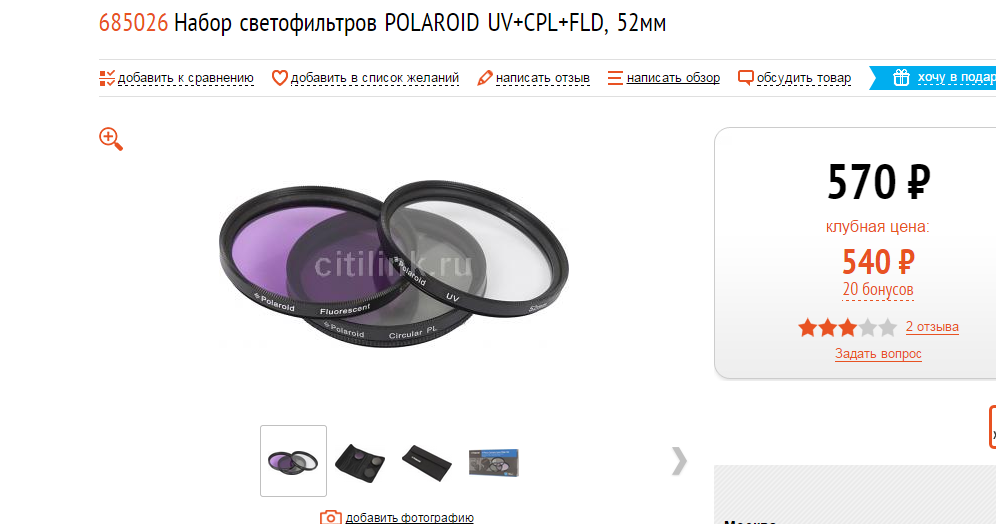
Task: Click the 20 бонусов link
Action: pyautogui.click(x=878, y=290)
